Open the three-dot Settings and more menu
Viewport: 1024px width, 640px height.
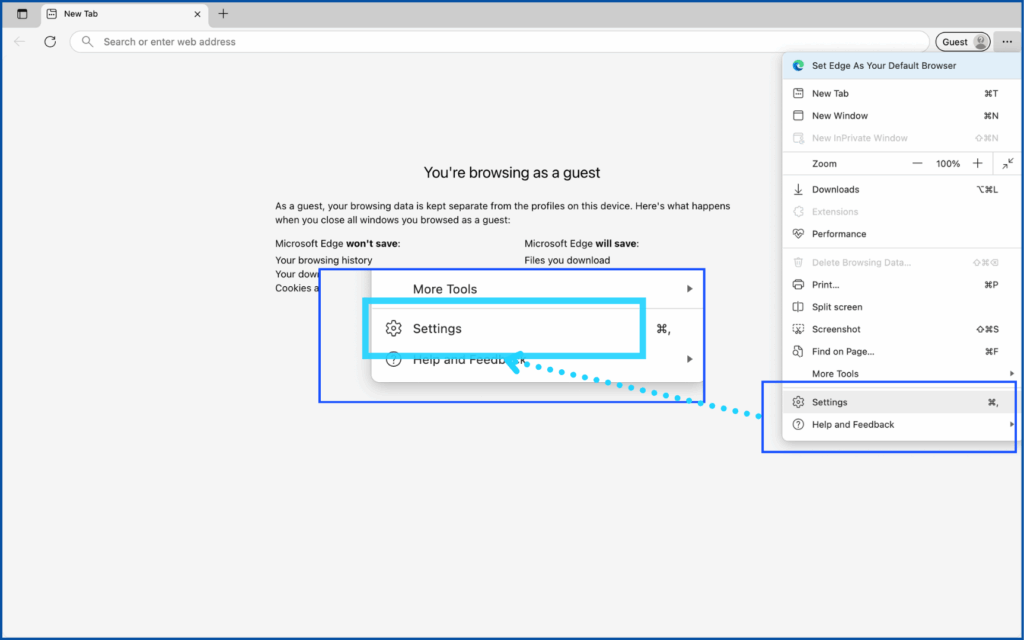[x=1007, y=42]
